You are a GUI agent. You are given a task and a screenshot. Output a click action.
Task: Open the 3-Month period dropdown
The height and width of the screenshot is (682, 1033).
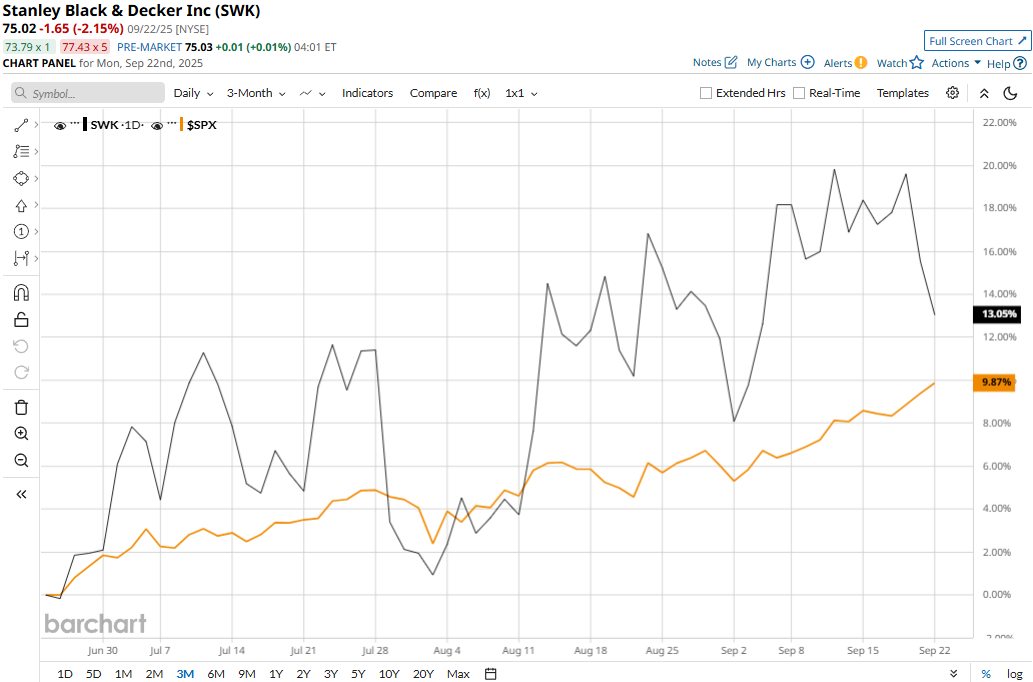coord(256,93)
